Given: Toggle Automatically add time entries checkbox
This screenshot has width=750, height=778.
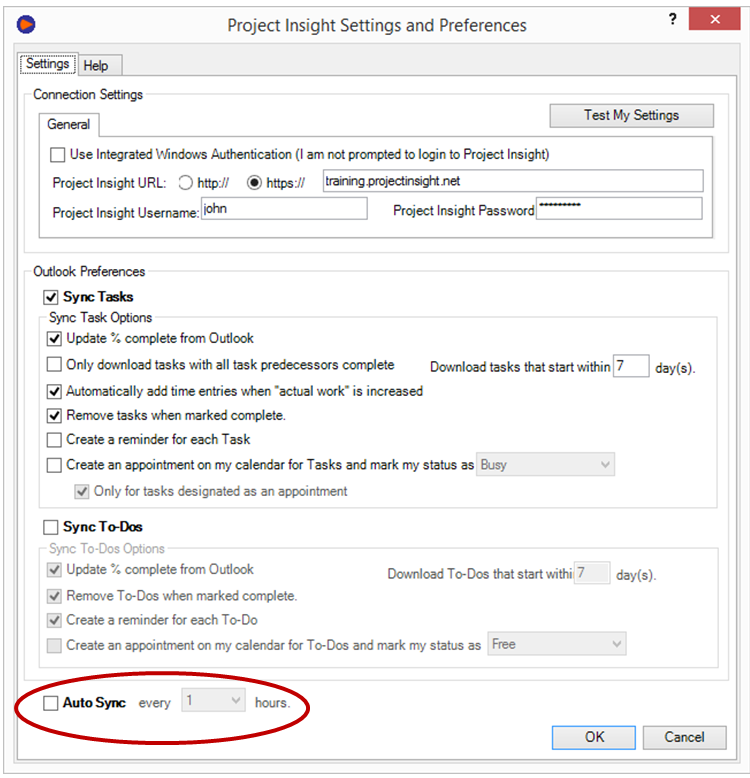Looking at the screenshot, I should point(54,391).
